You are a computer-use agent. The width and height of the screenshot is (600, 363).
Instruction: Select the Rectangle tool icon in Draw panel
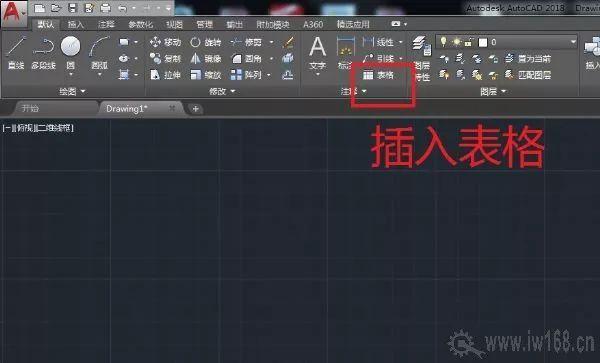(124, 42)
